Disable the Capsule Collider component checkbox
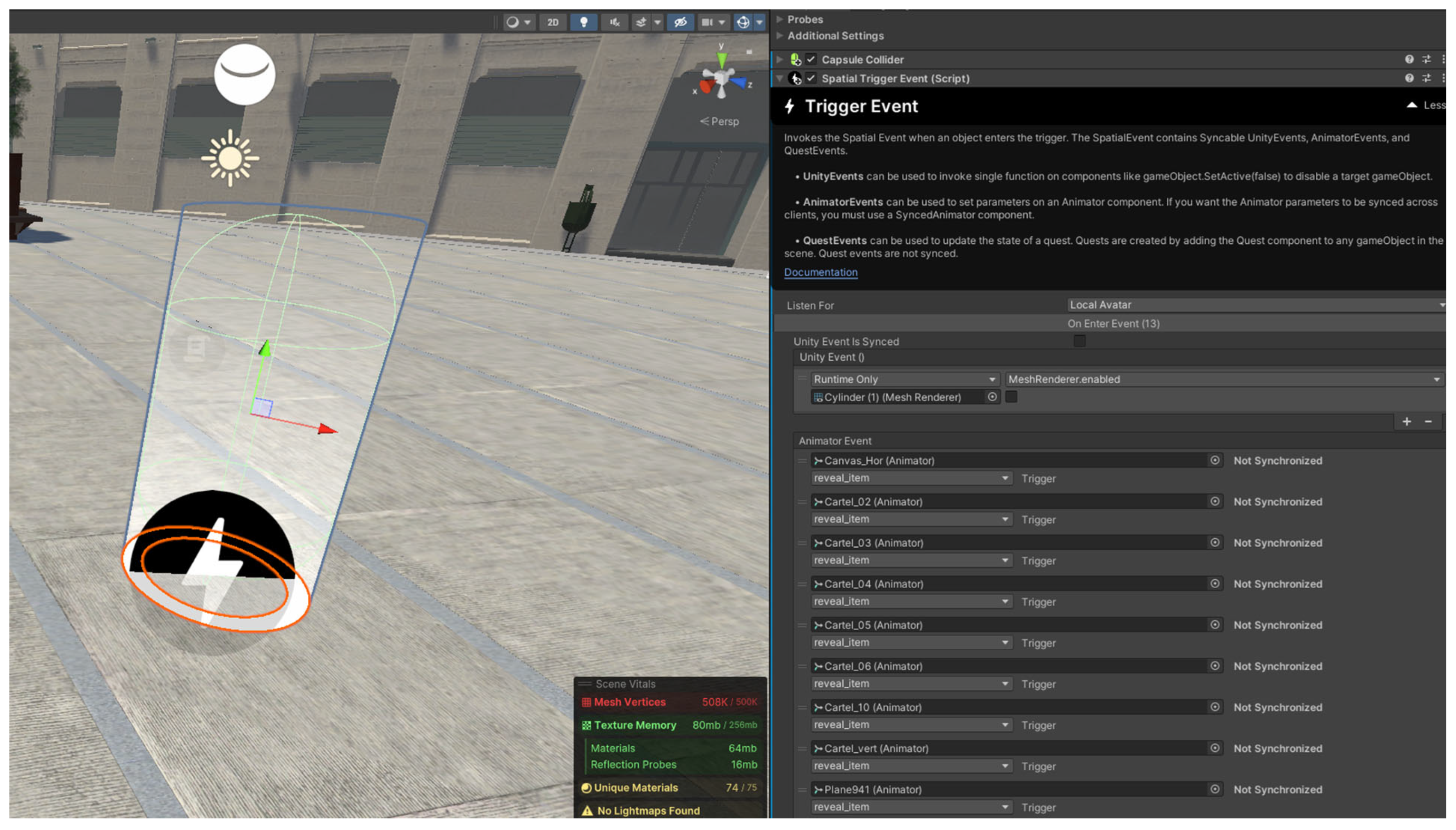 click(x=811, y=59)
